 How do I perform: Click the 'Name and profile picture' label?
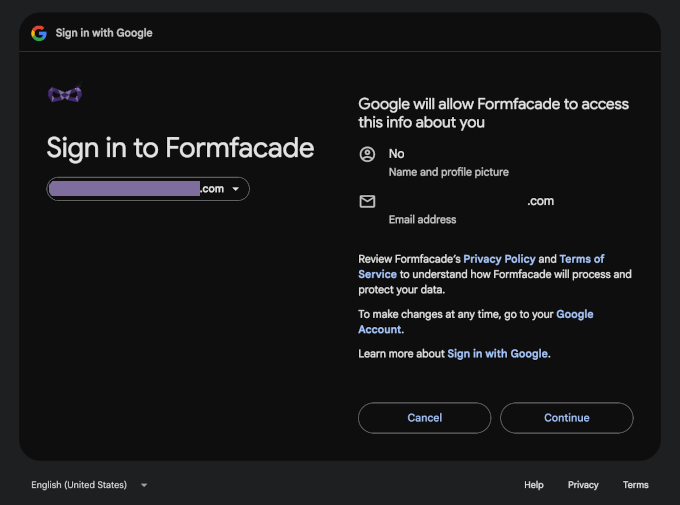click(x=448, y=172)
